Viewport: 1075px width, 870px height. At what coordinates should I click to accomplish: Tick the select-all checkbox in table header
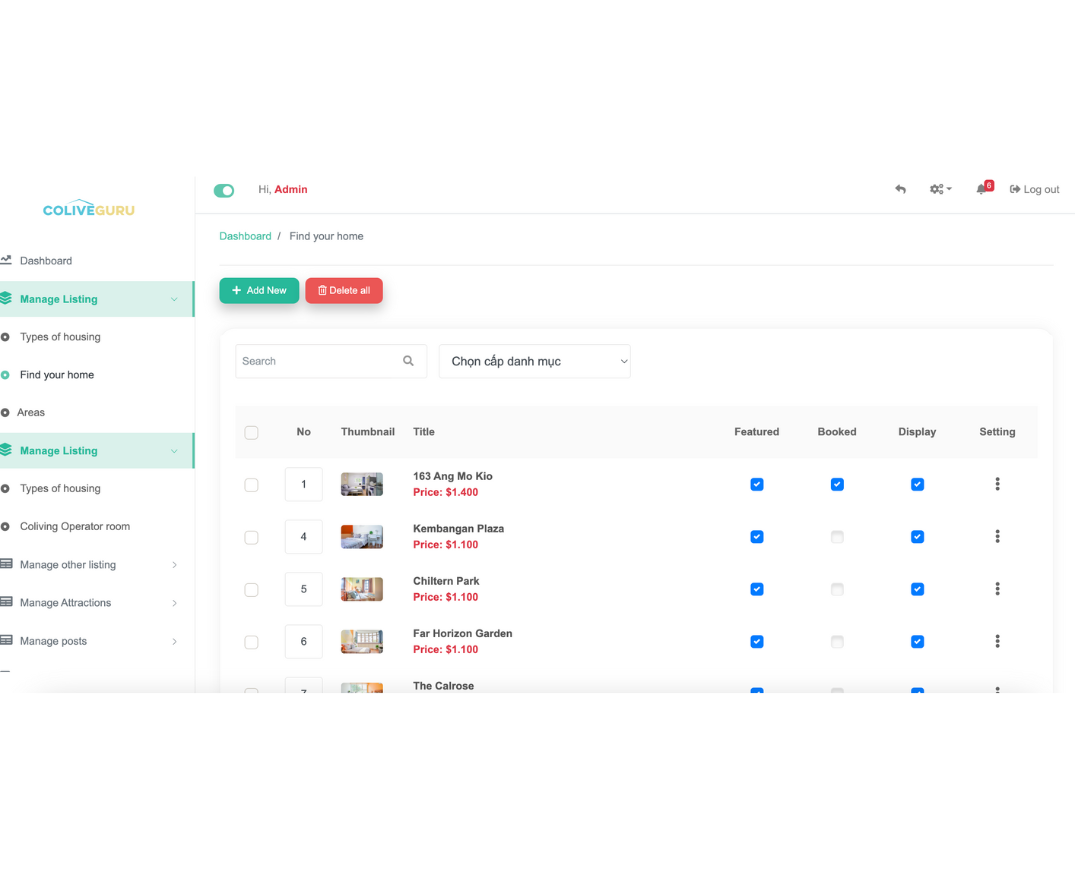pos(251,432)
